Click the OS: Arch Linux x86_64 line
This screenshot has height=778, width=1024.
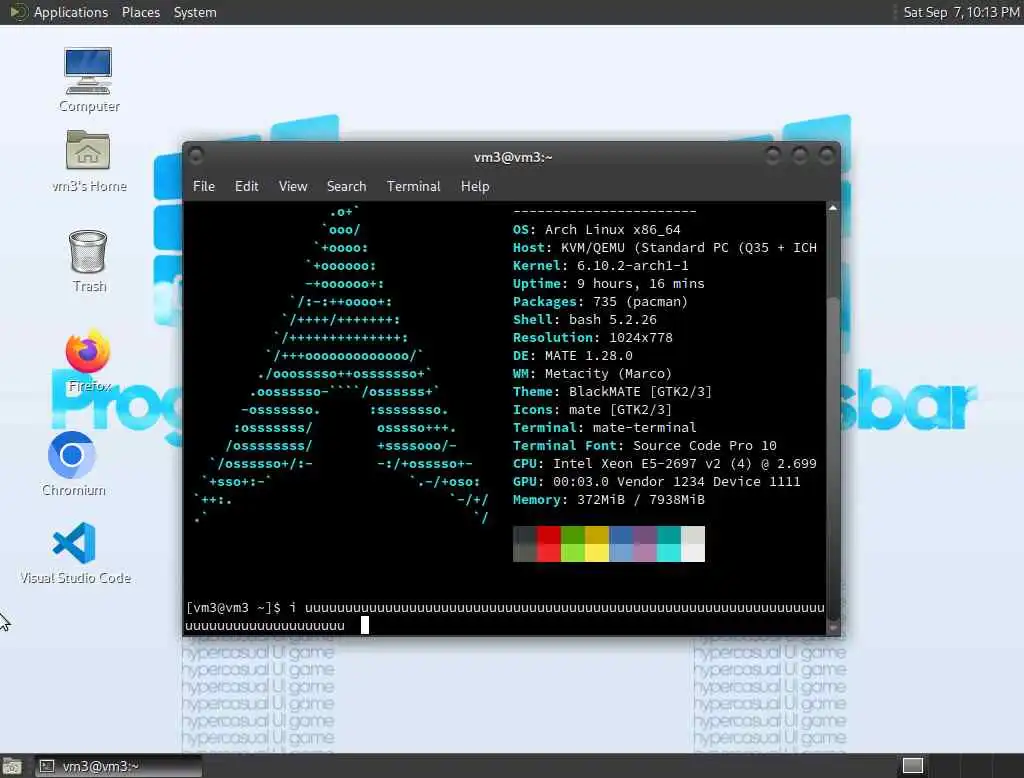pyautogui.click(x=596, y=230)
